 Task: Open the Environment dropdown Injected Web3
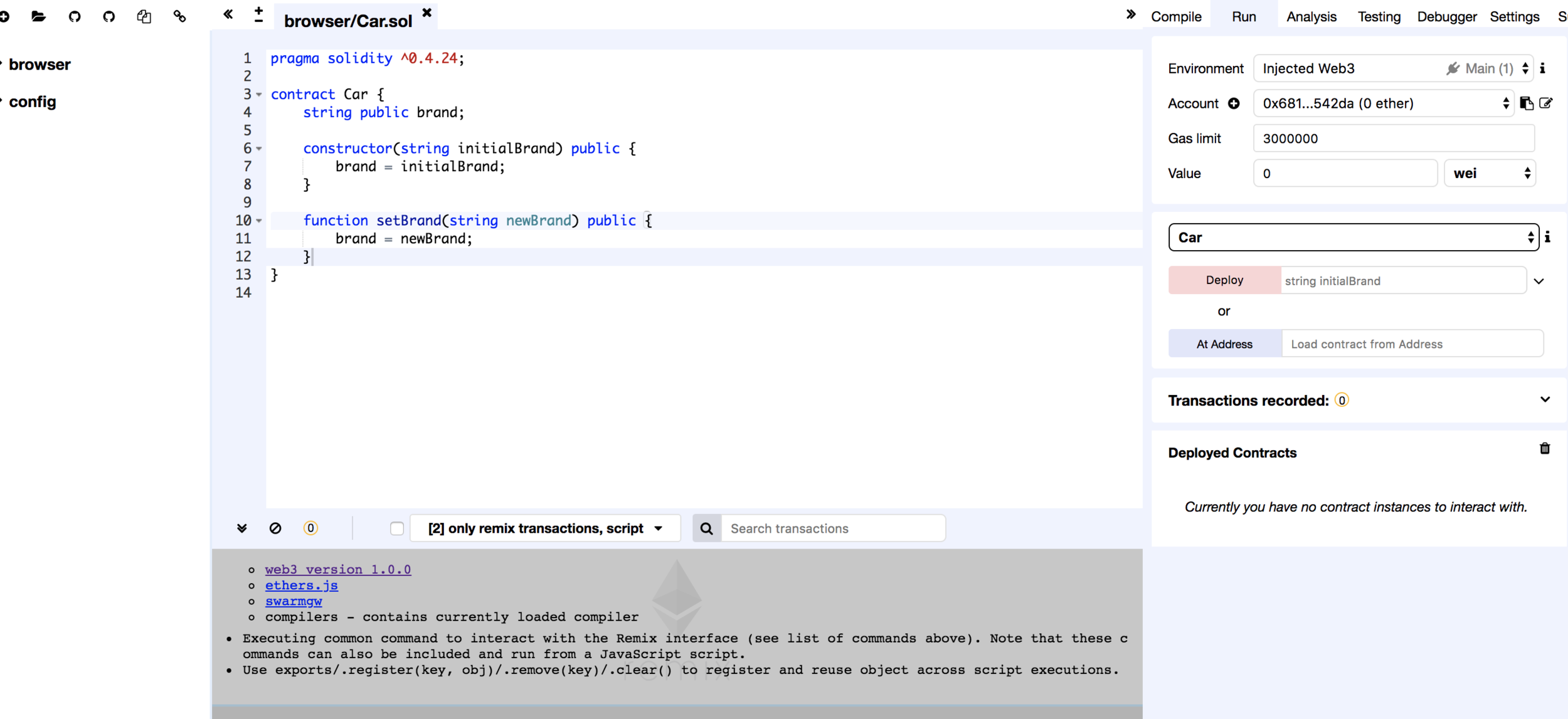point(1392,68)
